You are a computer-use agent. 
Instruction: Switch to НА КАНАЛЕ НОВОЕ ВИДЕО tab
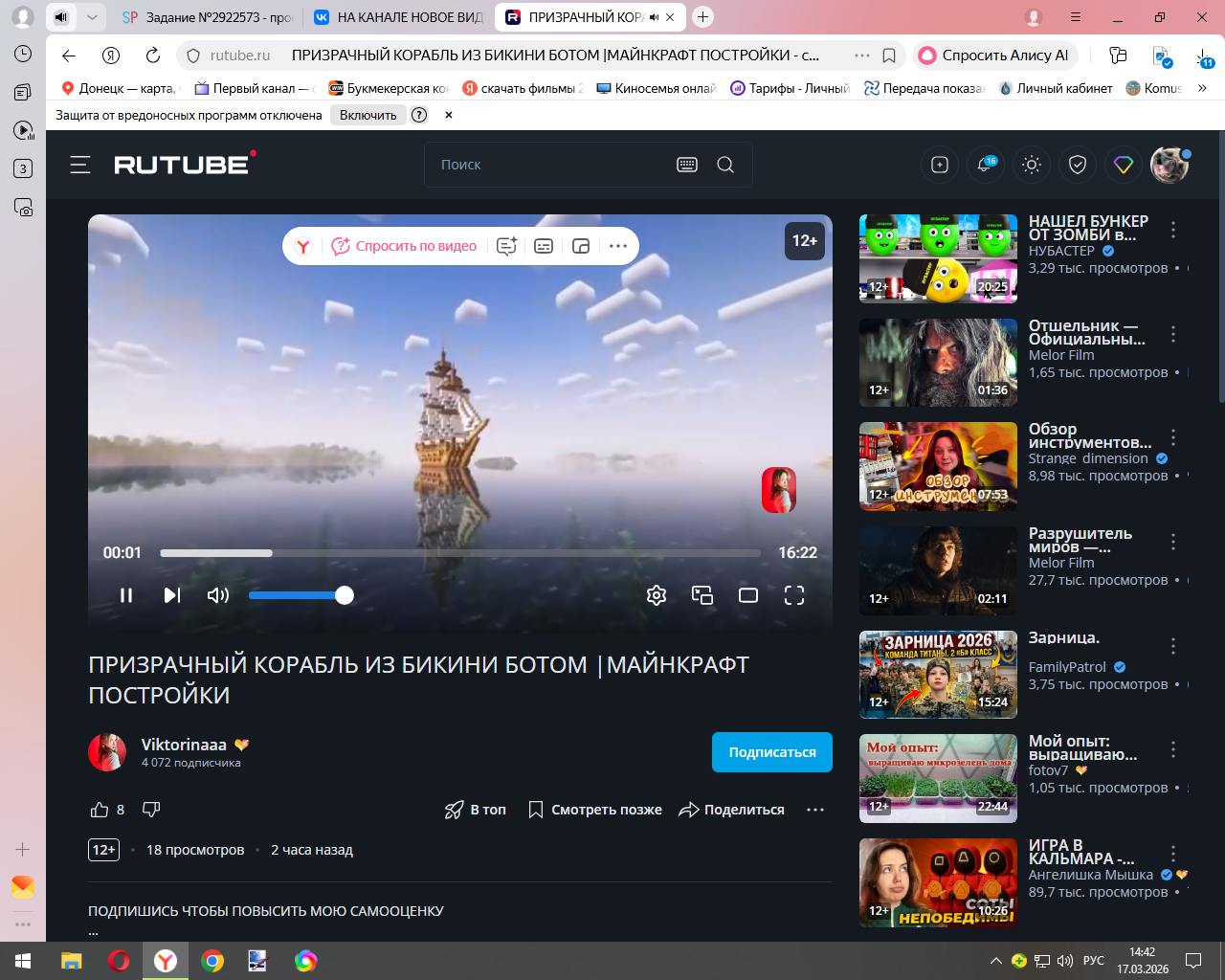point(399,17)
